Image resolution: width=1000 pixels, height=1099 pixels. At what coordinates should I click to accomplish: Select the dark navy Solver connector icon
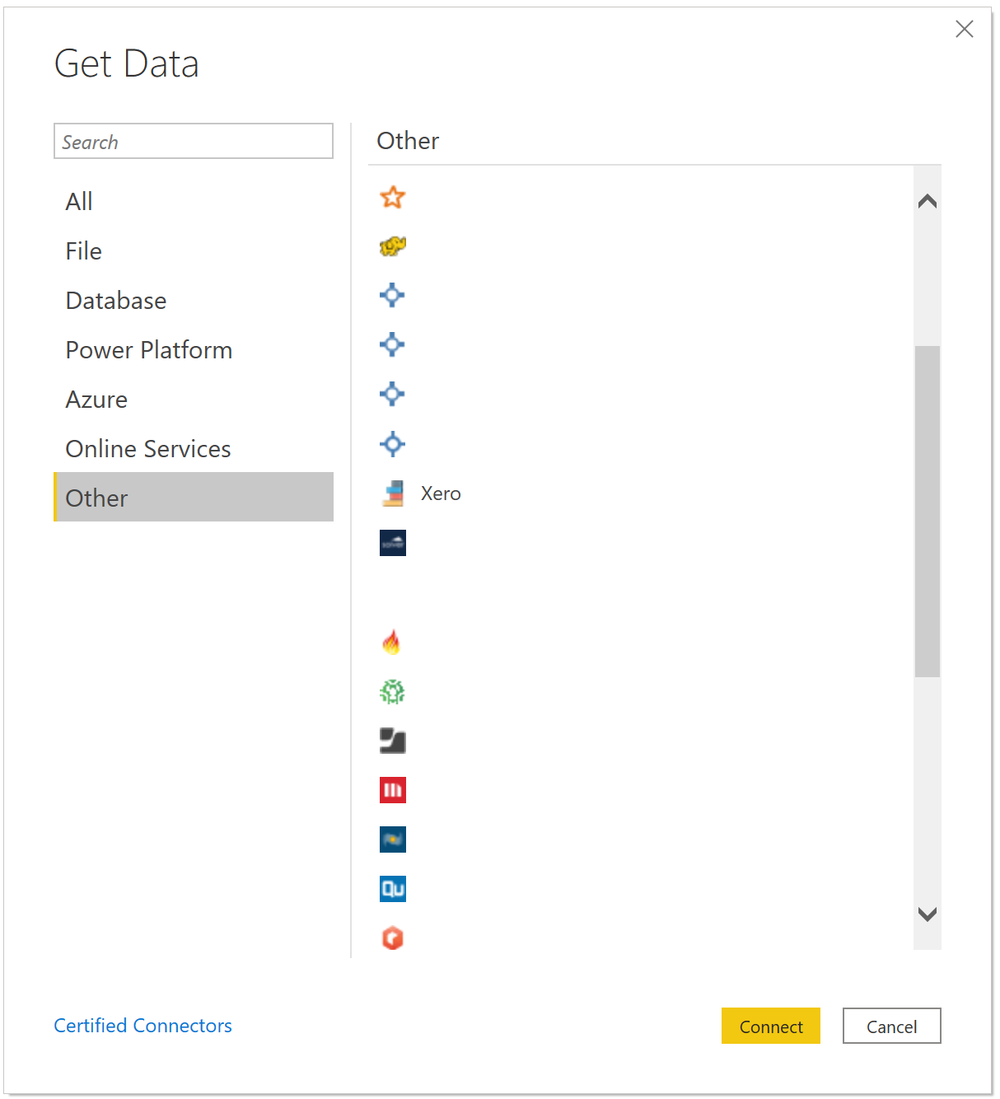[x=392, y=542]
